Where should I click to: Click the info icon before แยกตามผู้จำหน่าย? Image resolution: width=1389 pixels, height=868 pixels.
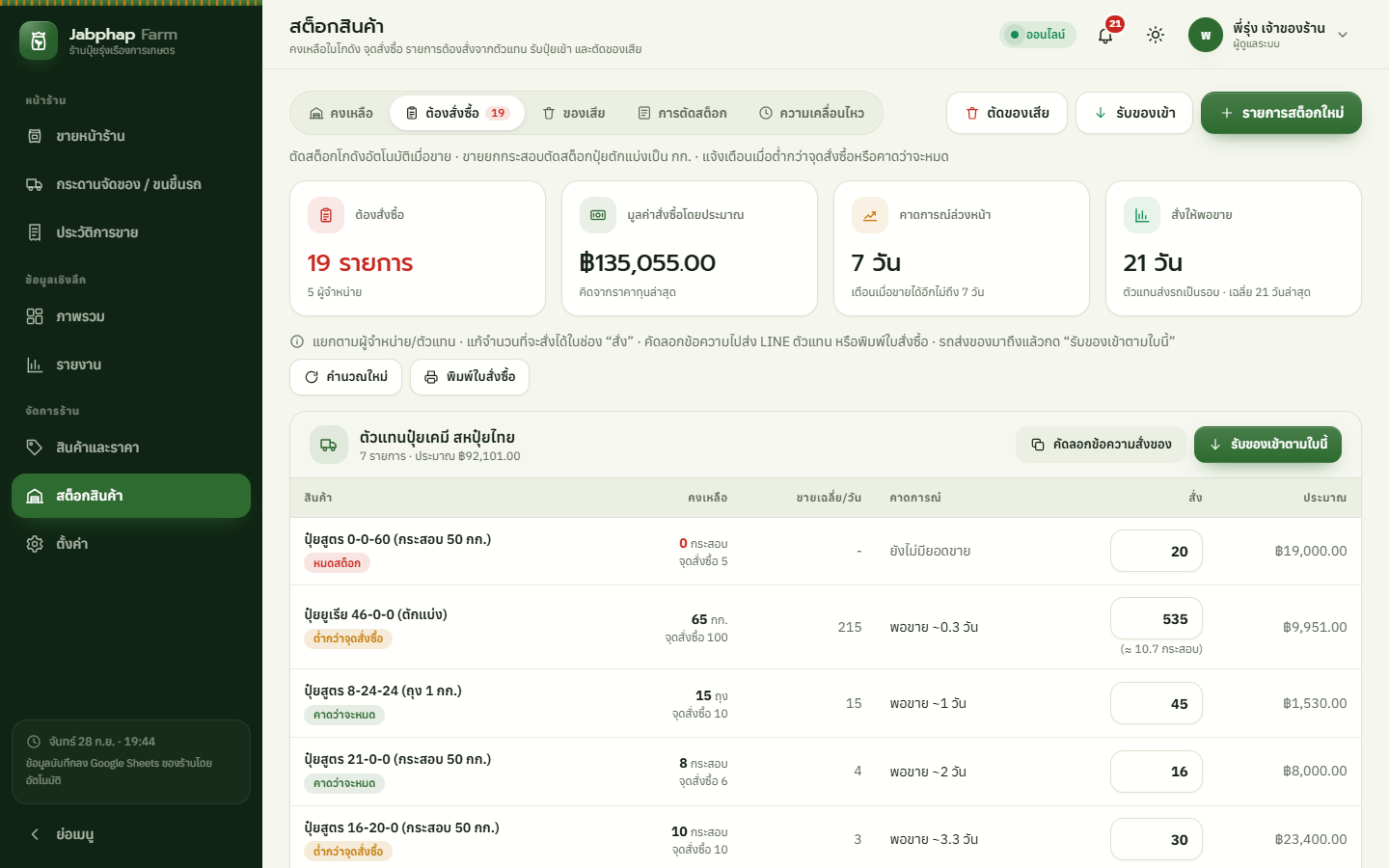click(x=297, y=341)
